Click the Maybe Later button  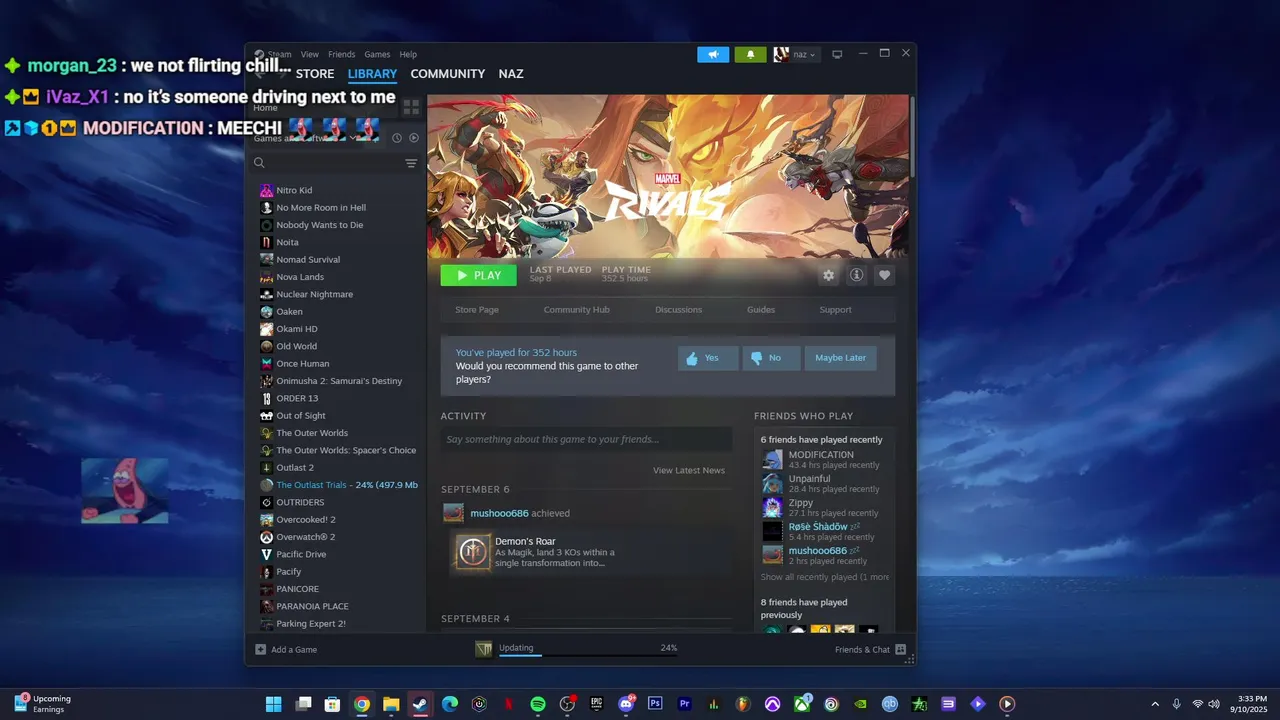[x=840, y=358]
